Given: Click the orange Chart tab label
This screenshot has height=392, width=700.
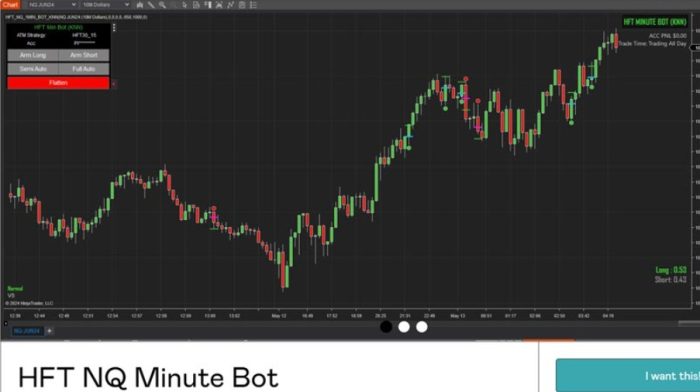Looking at the screenshot, I should [10, 4].
